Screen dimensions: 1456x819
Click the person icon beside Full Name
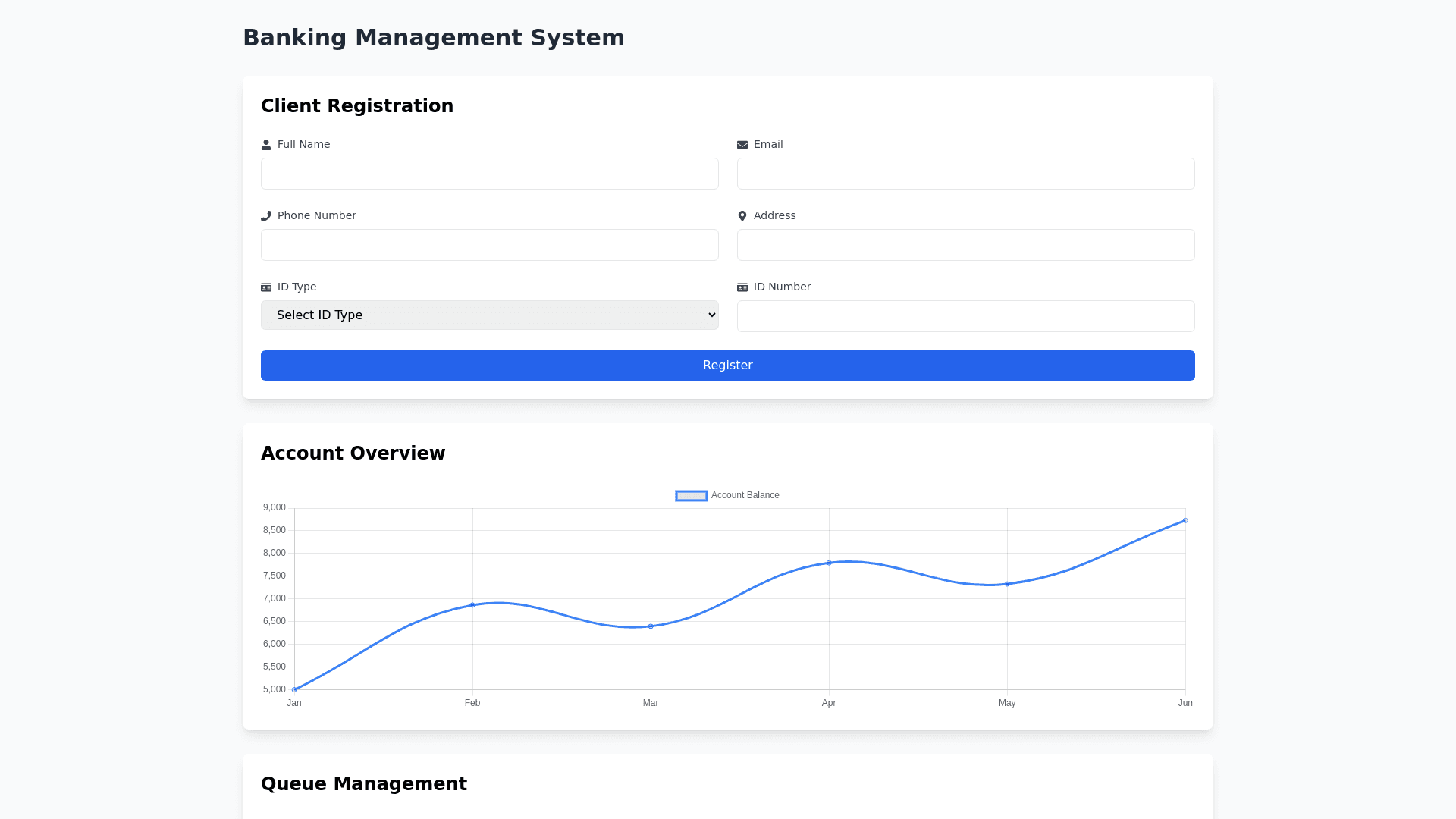266,145
